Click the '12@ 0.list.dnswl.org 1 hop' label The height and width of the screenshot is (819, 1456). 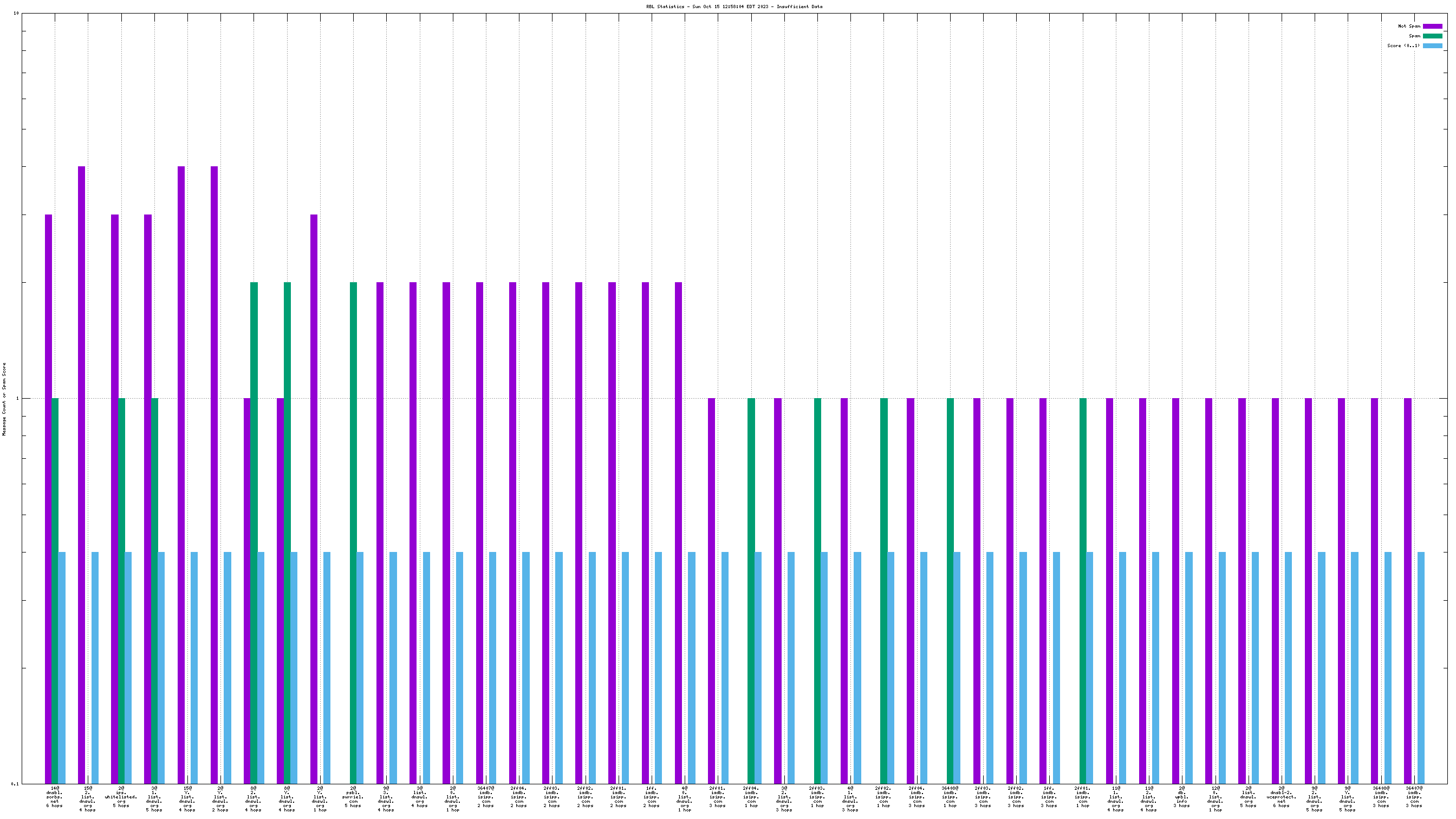(1215, 798)
